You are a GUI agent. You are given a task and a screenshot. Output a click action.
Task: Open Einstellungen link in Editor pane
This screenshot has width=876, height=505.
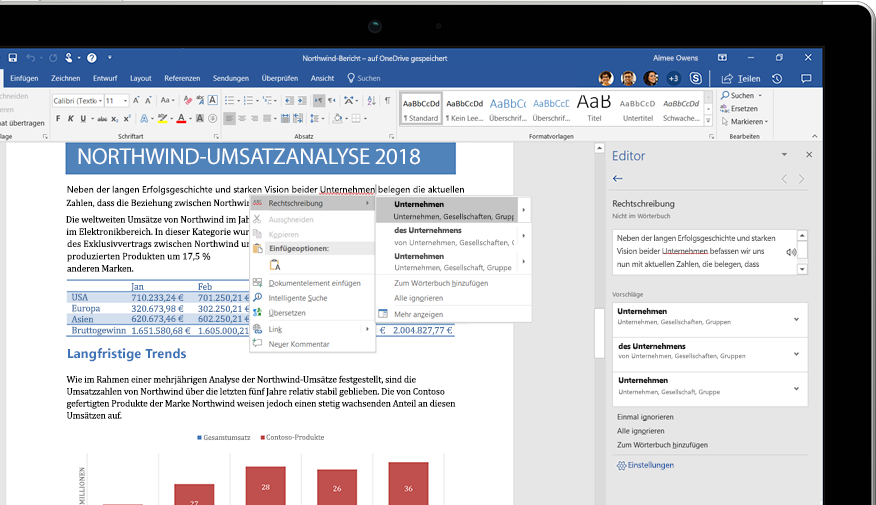pos(645,465)
